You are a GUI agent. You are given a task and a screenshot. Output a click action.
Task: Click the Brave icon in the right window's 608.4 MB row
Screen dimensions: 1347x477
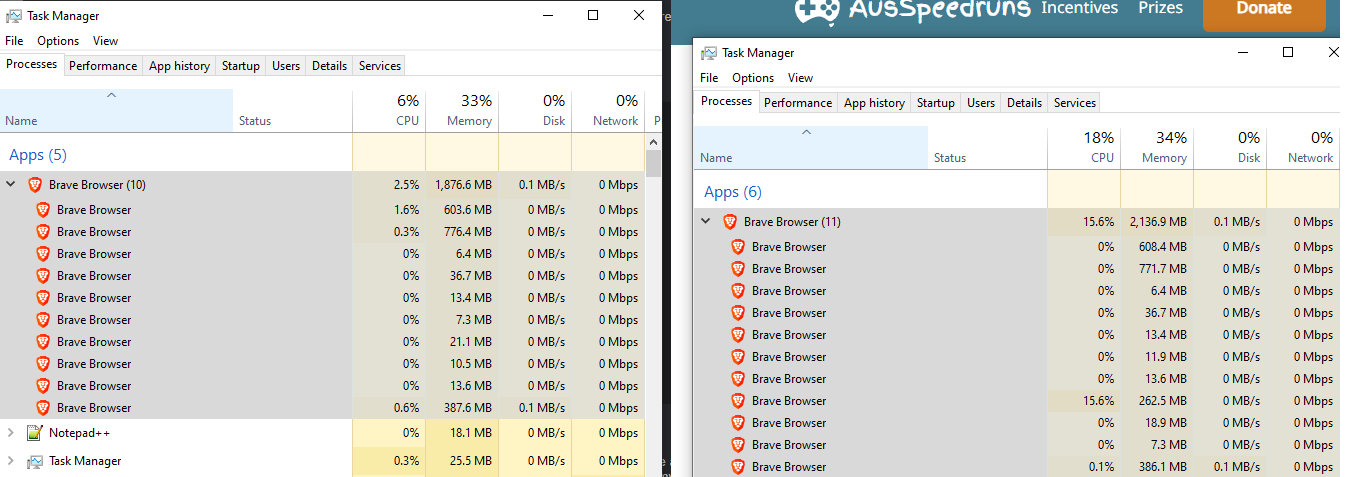(738, 247)
